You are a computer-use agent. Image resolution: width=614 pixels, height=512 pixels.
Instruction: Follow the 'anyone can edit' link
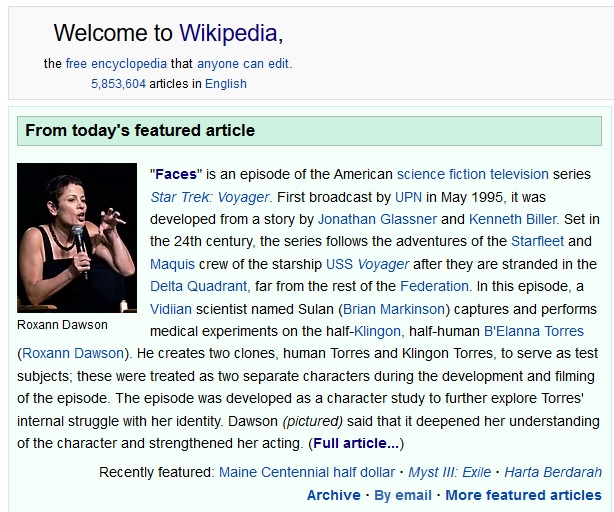(x=243, y=63)
